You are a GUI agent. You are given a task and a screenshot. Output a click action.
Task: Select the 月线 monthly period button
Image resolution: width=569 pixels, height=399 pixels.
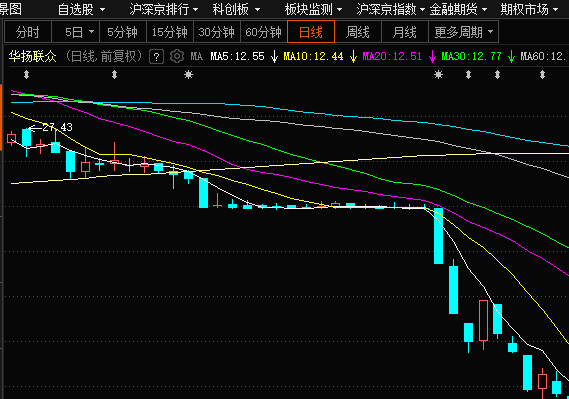point(405,32)
